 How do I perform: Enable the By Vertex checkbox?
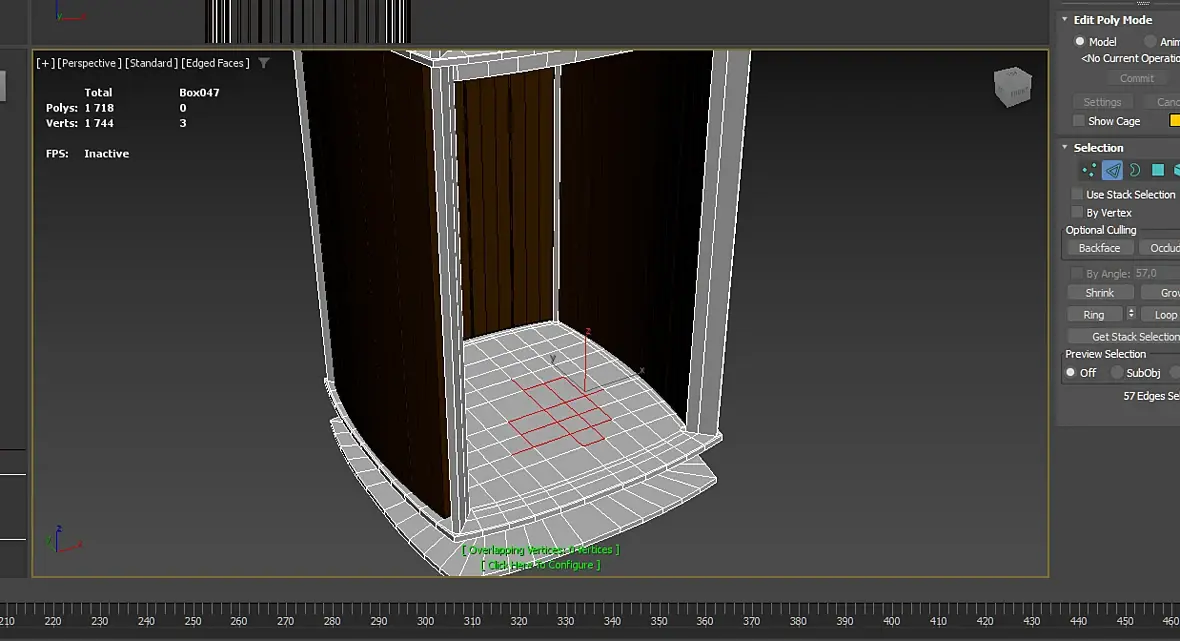point(1077,213)
